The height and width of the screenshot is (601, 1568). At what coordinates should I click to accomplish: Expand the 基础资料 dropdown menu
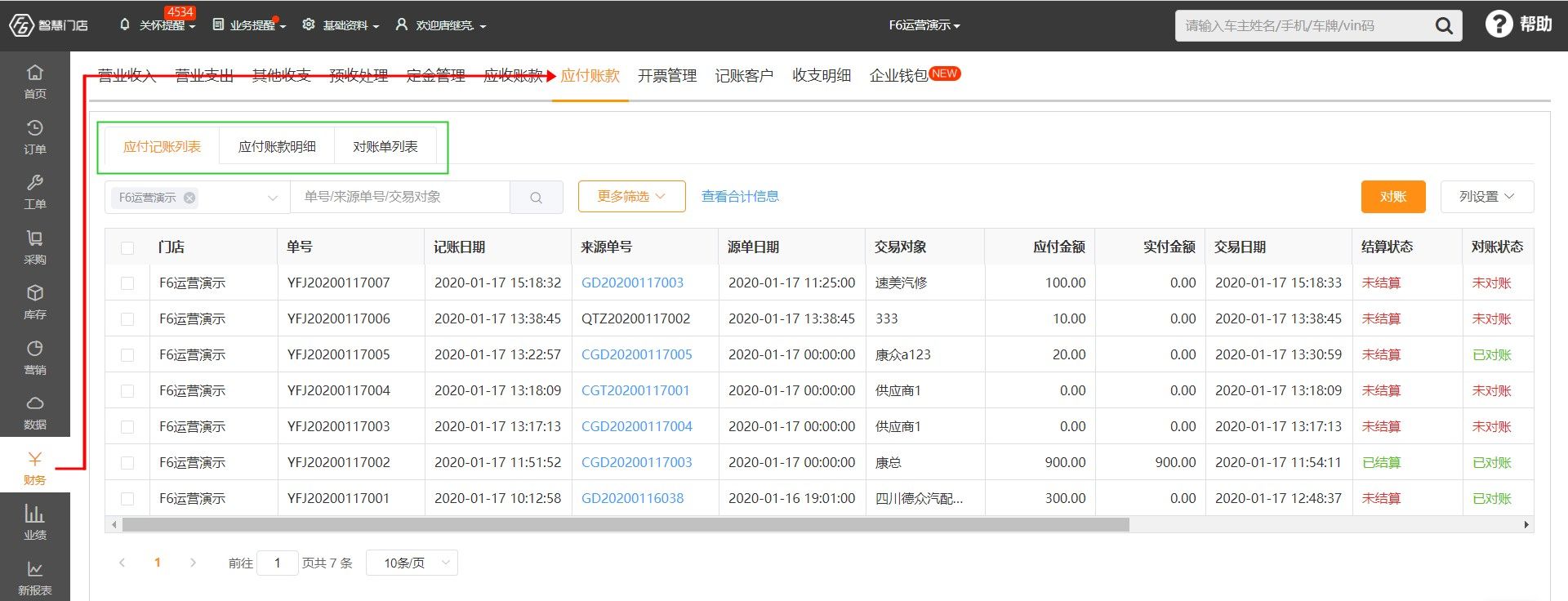(x=376, y=27)
